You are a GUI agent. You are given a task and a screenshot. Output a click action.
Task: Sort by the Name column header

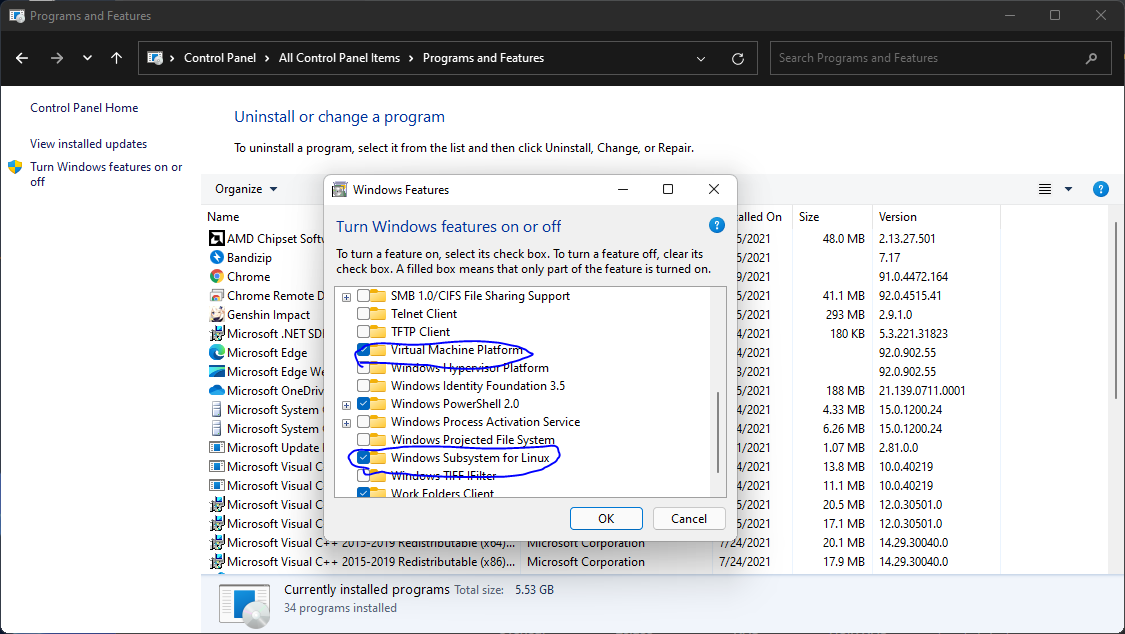(x=223, y=217)
